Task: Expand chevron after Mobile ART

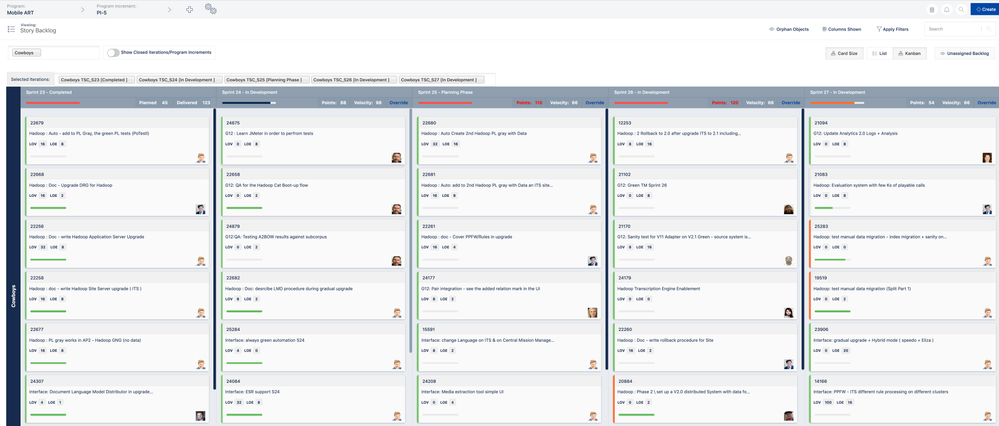Action: (83, 10)
